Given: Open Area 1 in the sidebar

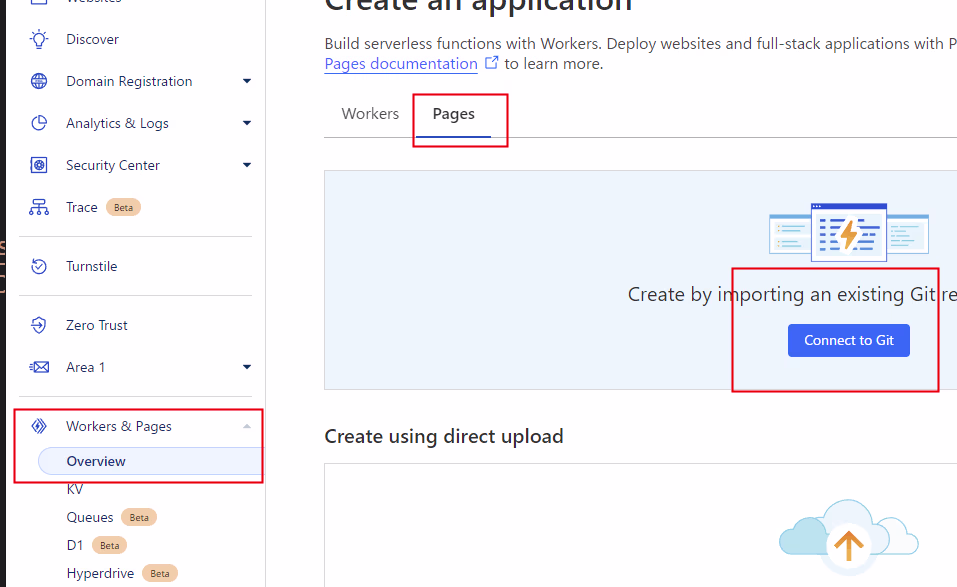Looking at the screenshot, I should (x=85, y=367).
